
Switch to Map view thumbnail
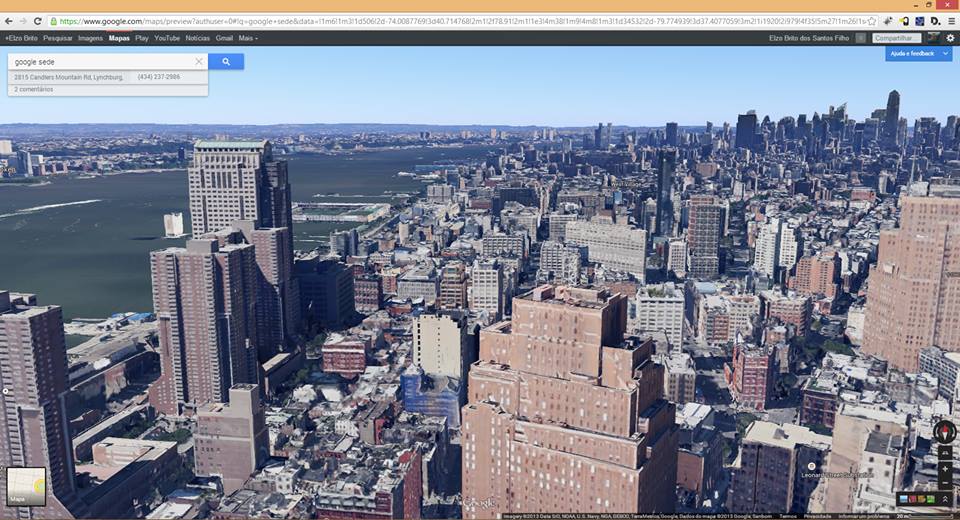pos(25,486)
